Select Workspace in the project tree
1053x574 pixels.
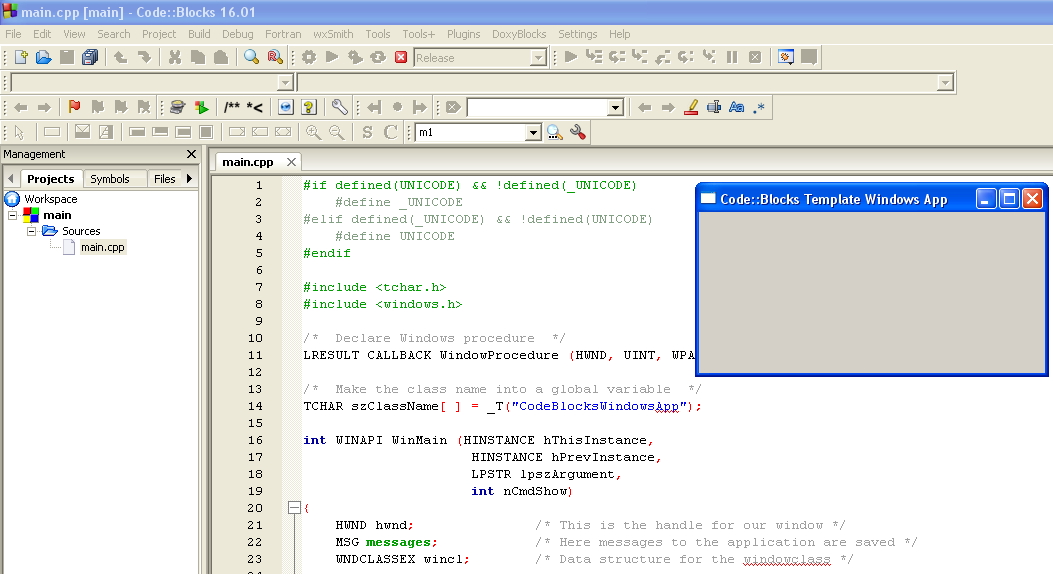[51, 199]
